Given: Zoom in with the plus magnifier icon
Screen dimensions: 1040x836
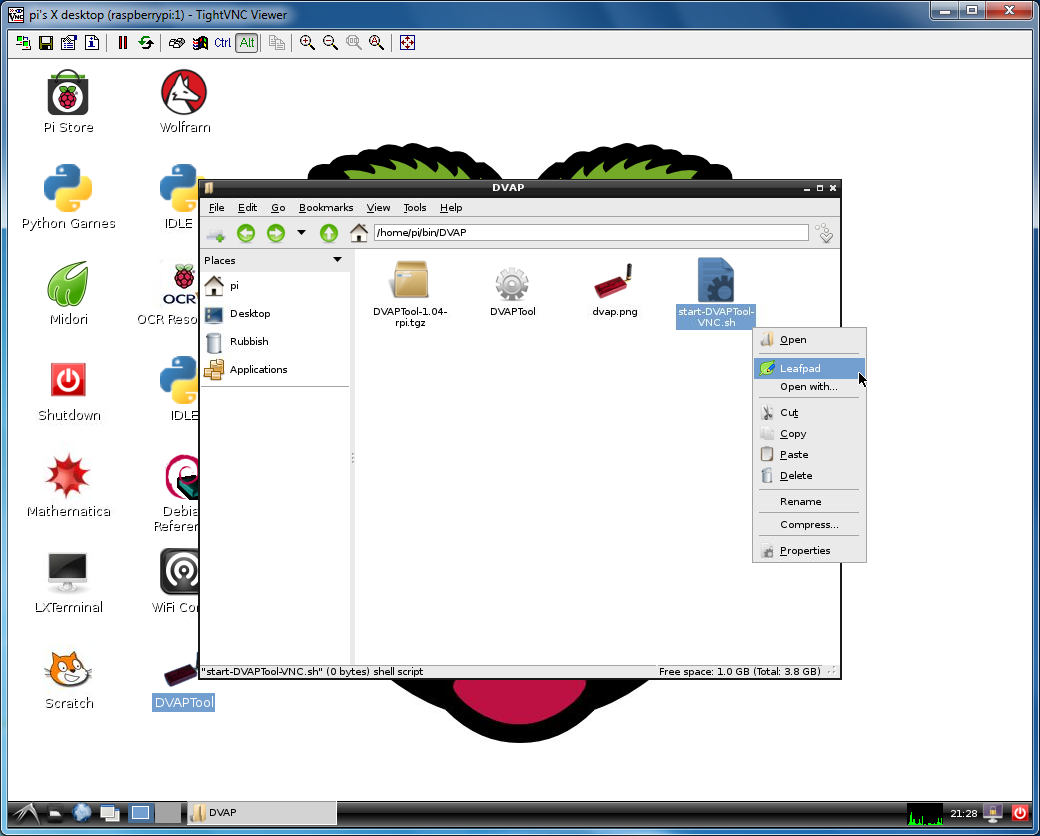Looking at the screenshot, I should 307,43.
